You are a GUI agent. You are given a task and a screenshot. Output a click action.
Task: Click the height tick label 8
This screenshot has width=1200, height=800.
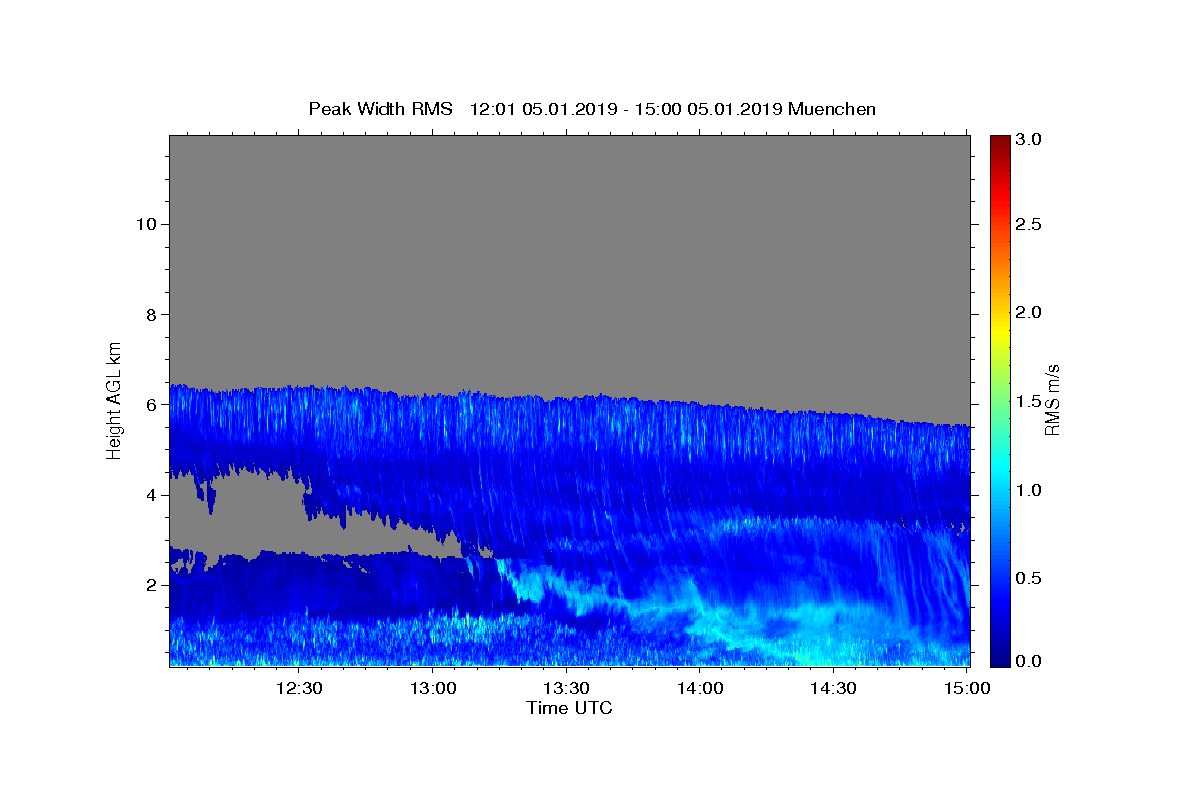click(x=152, y=314)
